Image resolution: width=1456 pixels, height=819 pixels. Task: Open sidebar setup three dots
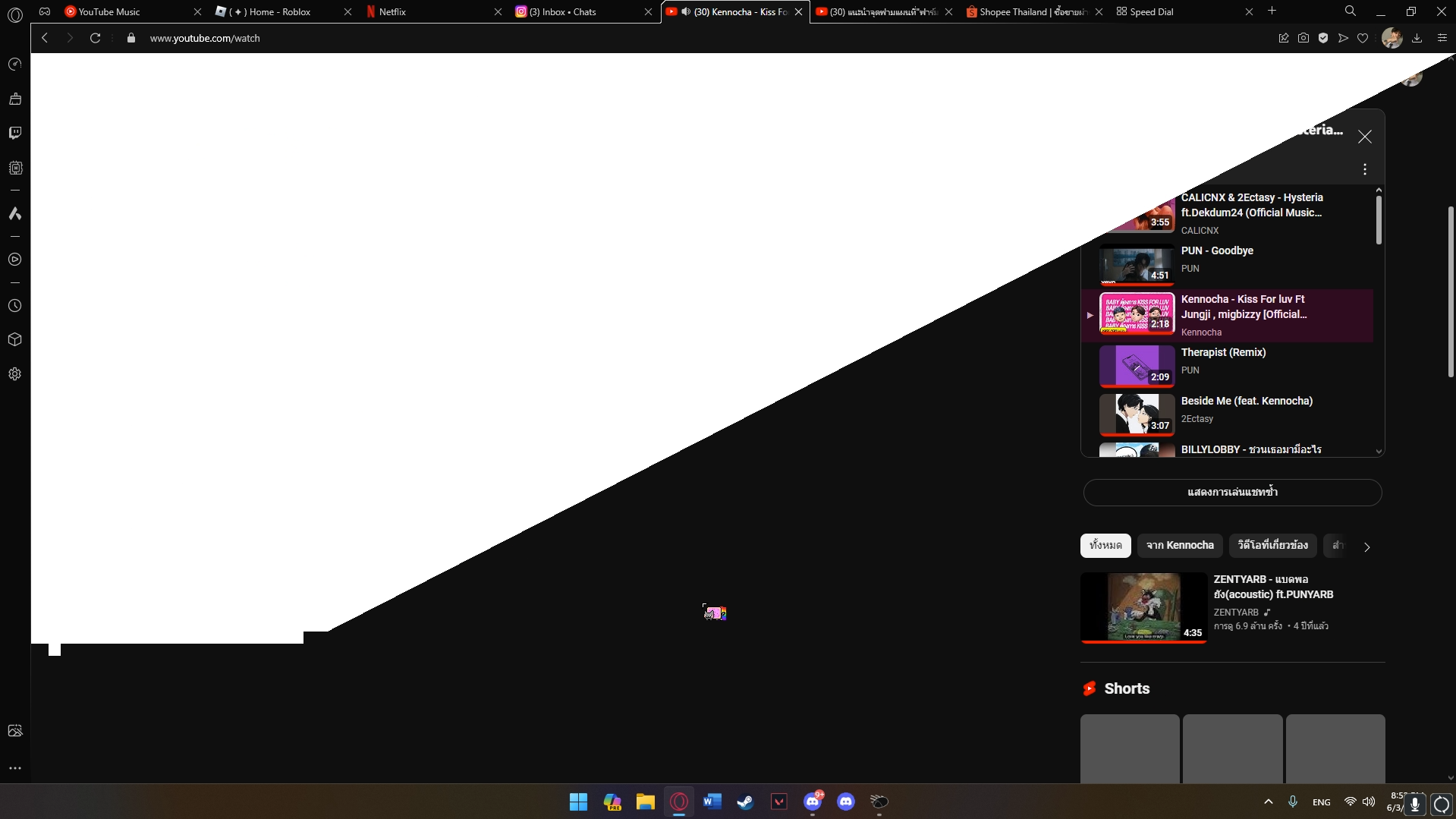point(14,768)
